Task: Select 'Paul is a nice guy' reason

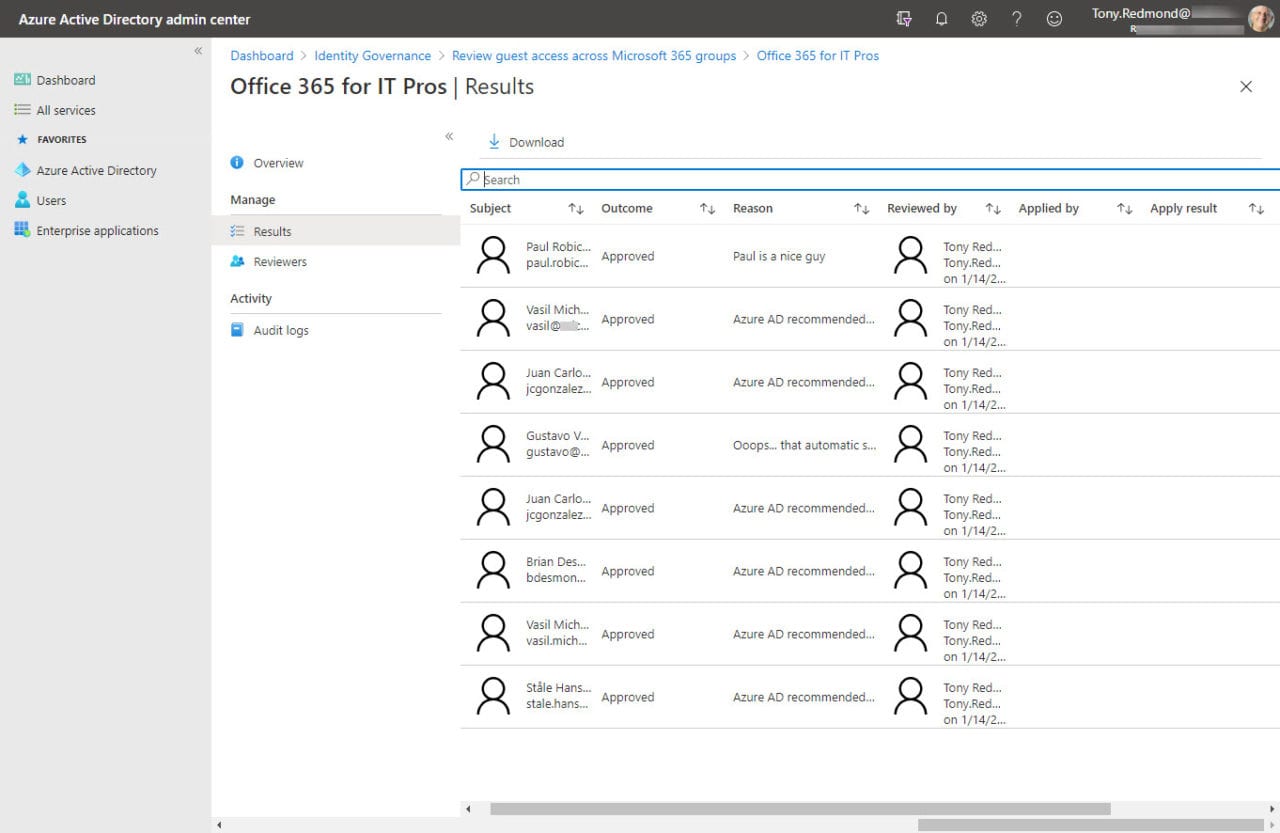Action: click(x=779, y=257)
